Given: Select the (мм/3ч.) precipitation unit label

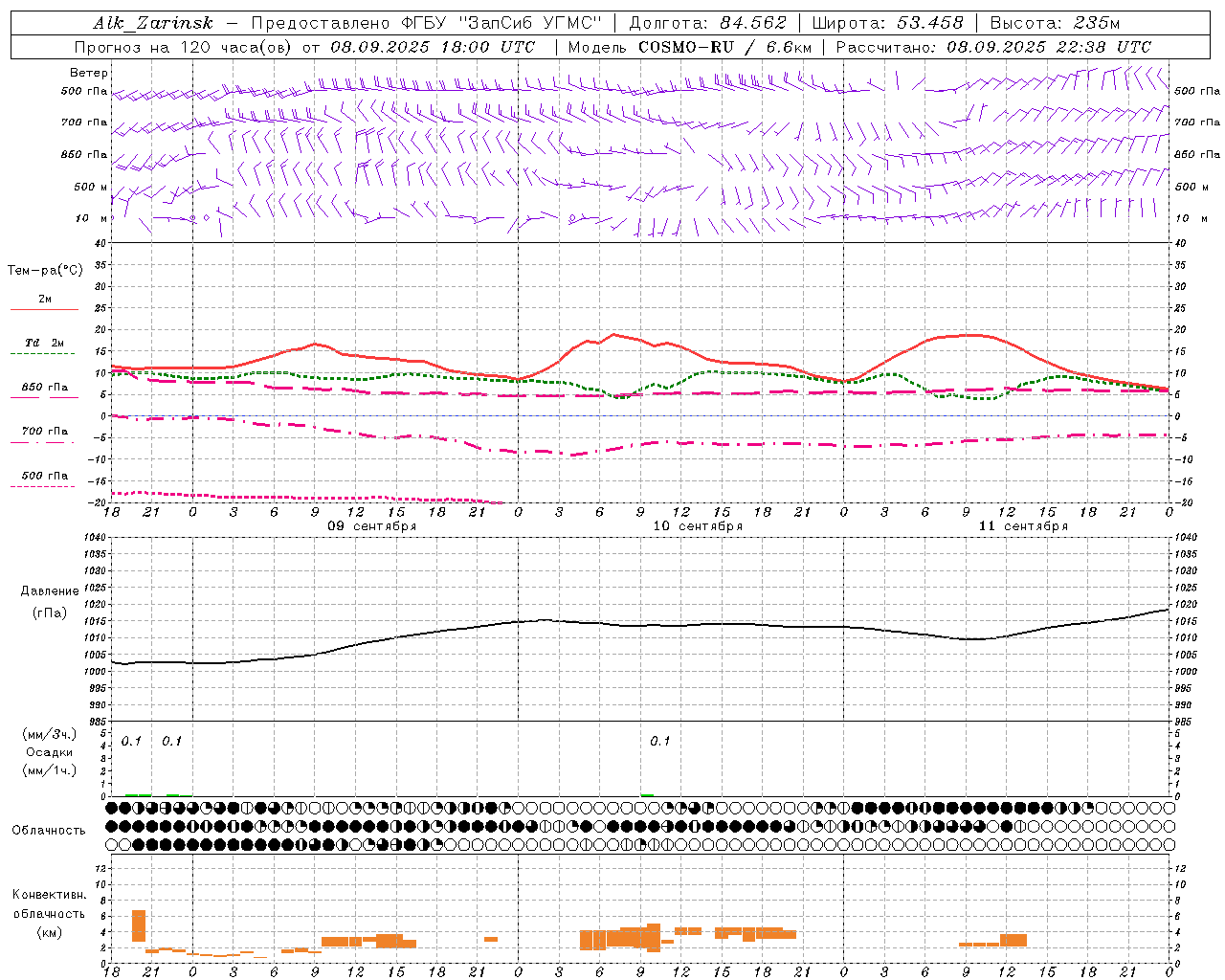Looking at the screenshot, I should click(50, 734).
